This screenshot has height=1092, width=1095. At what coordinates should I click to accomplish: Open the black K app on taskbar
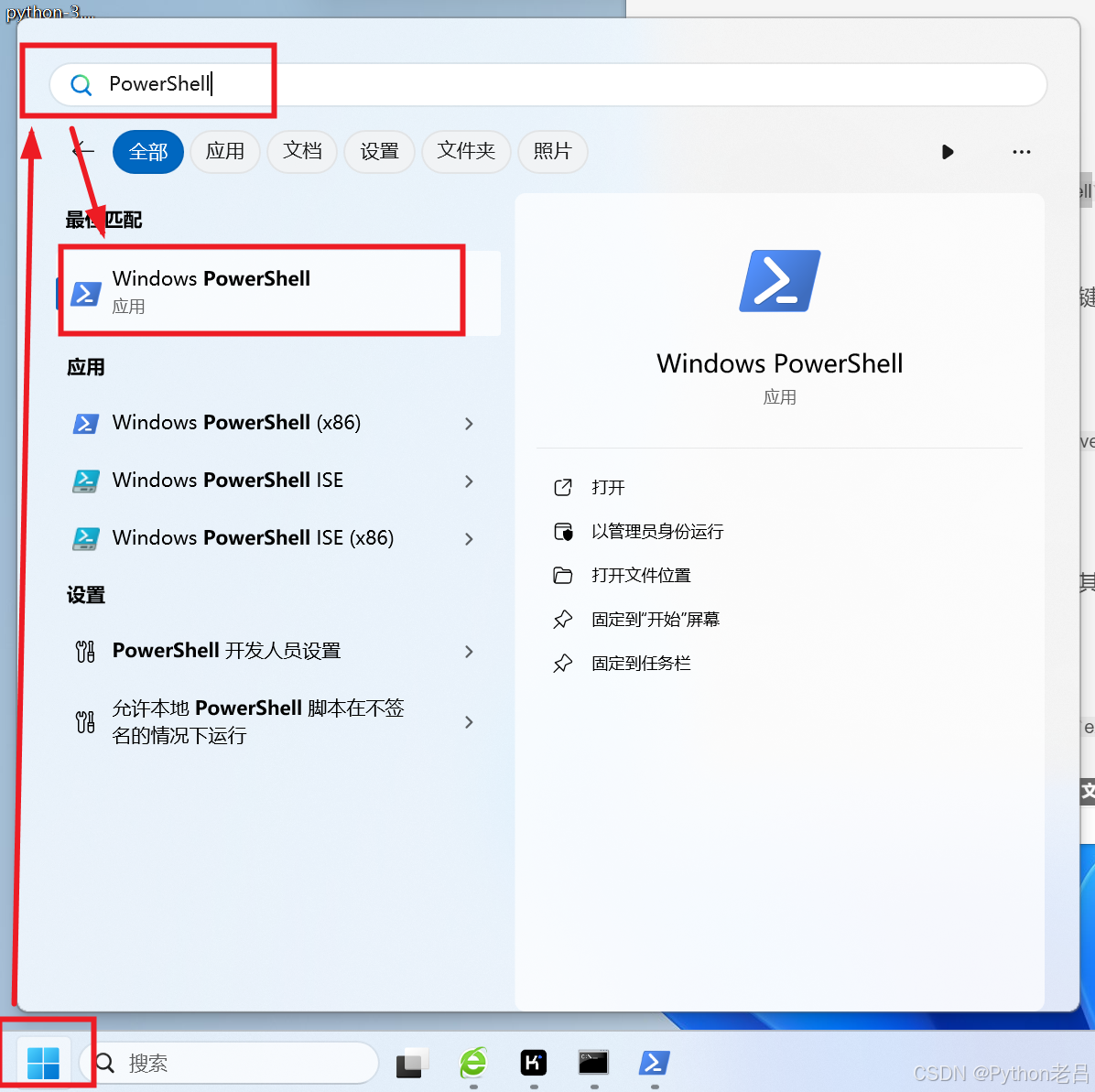(534, 1064)
